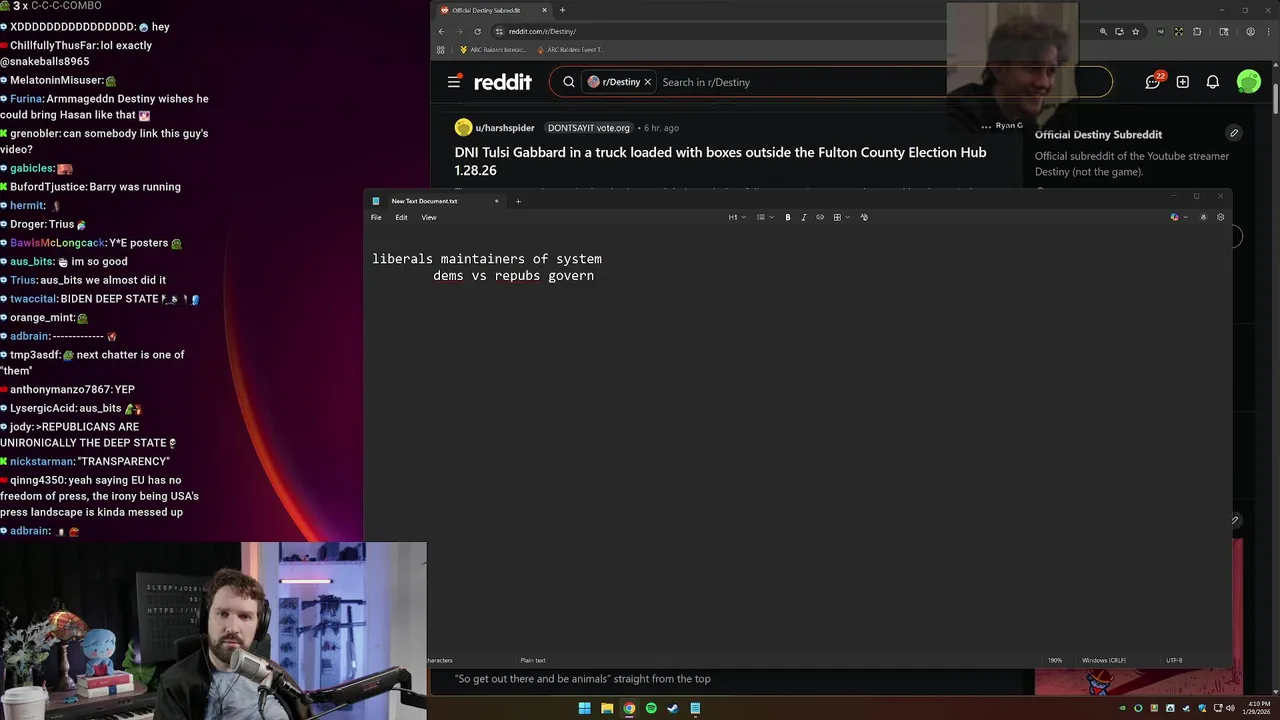
Task: Toggle bold formatting in Notepad
Action: 788,217
